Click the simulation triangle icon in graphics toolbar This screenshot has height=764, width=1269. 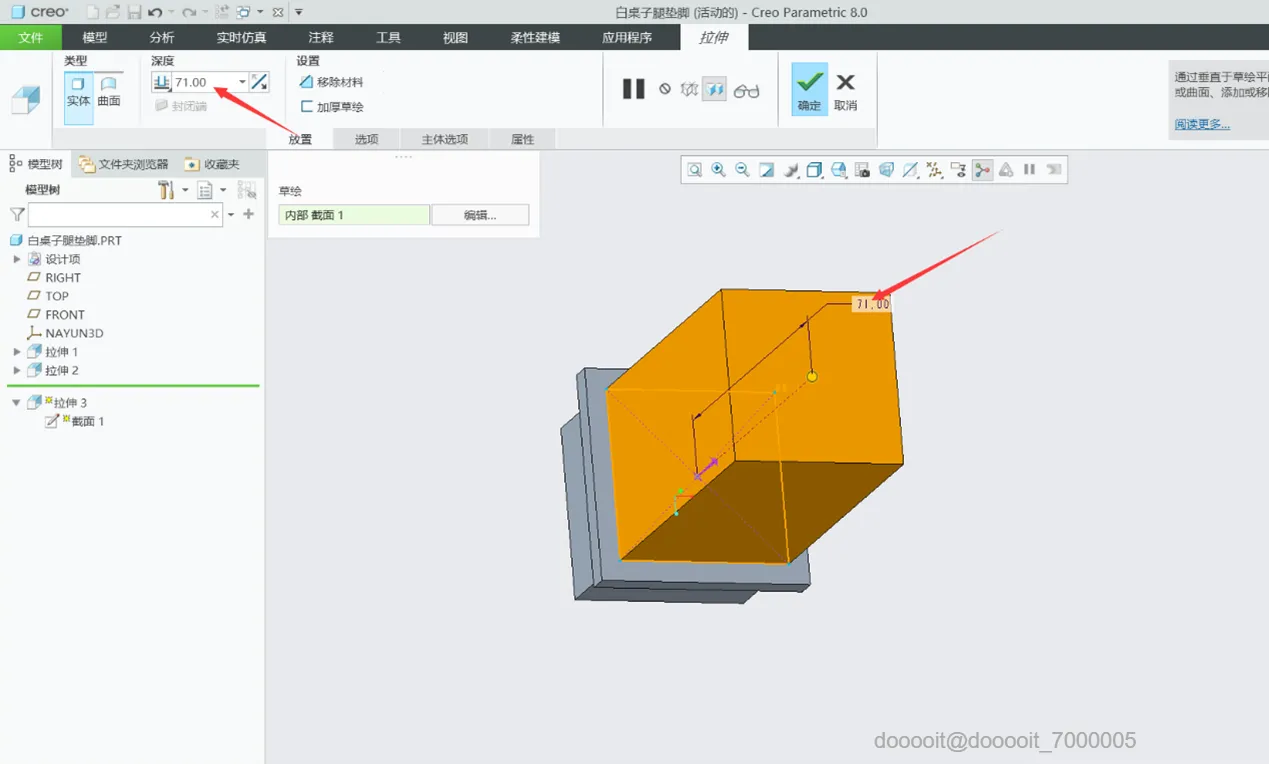(1006, 170)
